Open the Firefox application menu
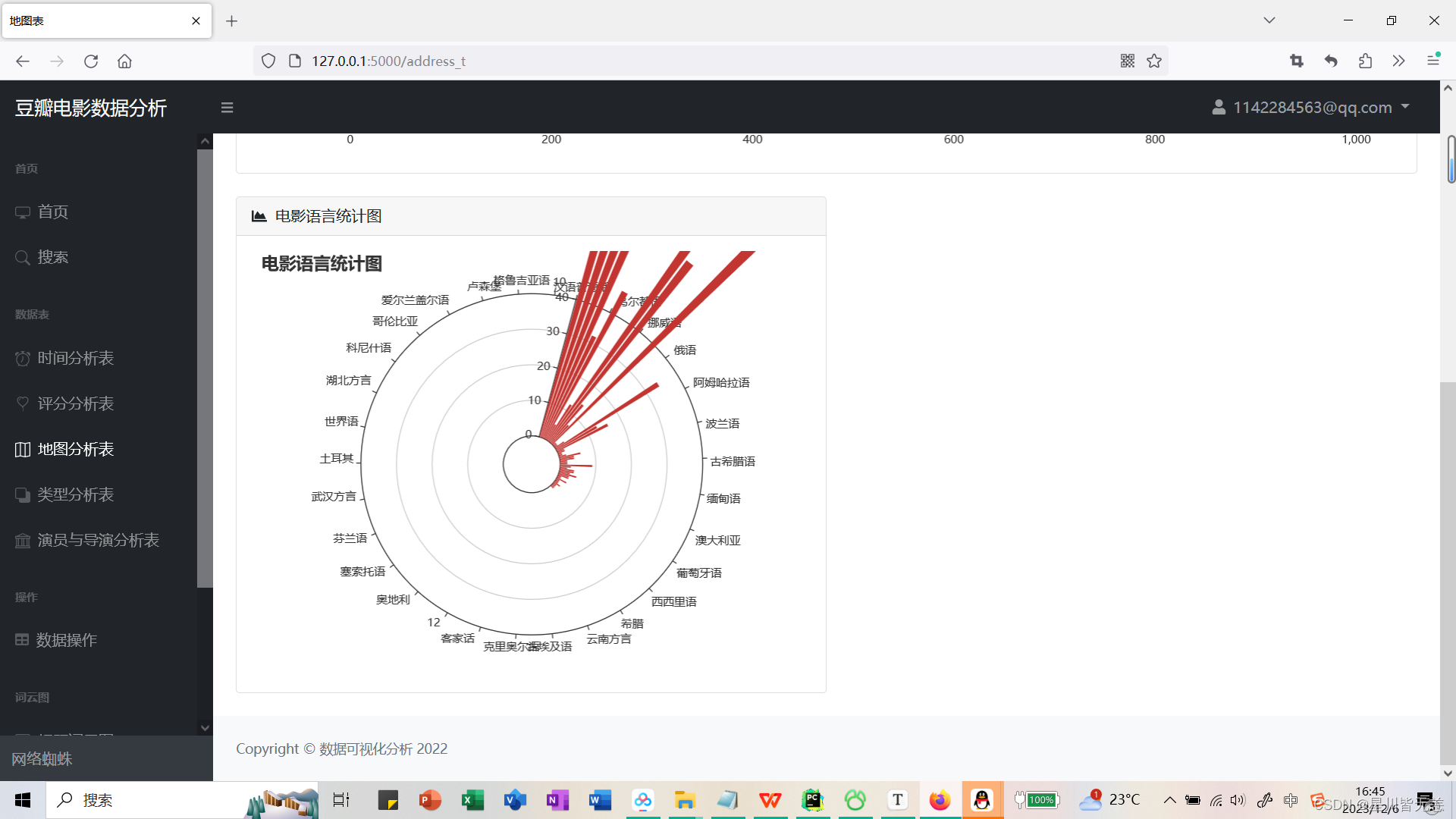The image size is (1456, 819). [x=1433, y=60]
